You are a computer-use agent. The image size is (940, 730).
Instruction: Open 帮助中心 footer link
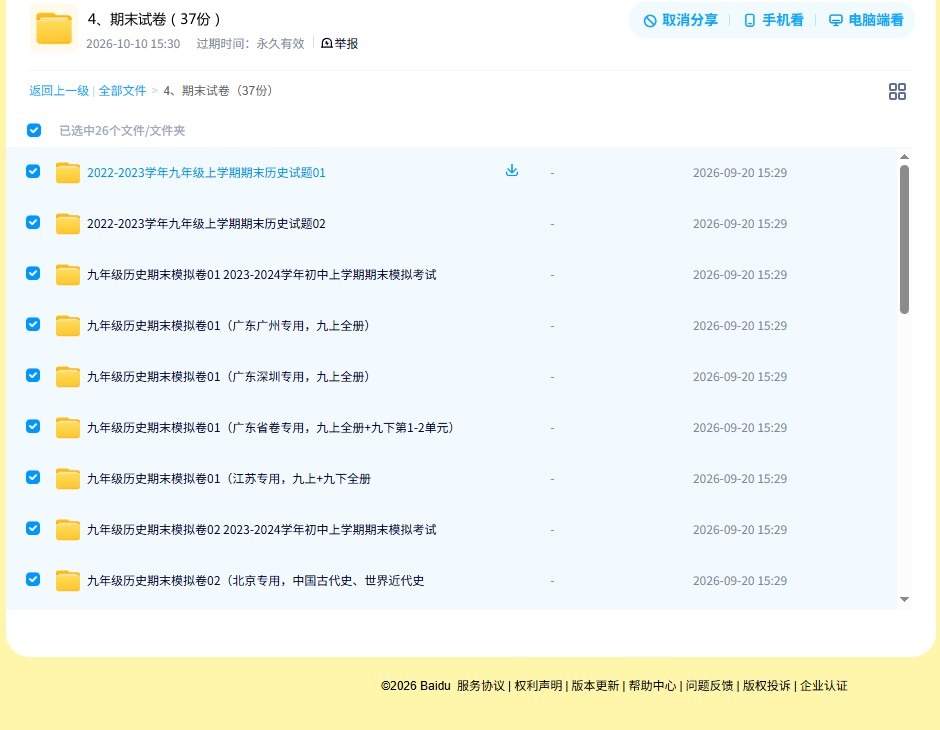(652, 686)
